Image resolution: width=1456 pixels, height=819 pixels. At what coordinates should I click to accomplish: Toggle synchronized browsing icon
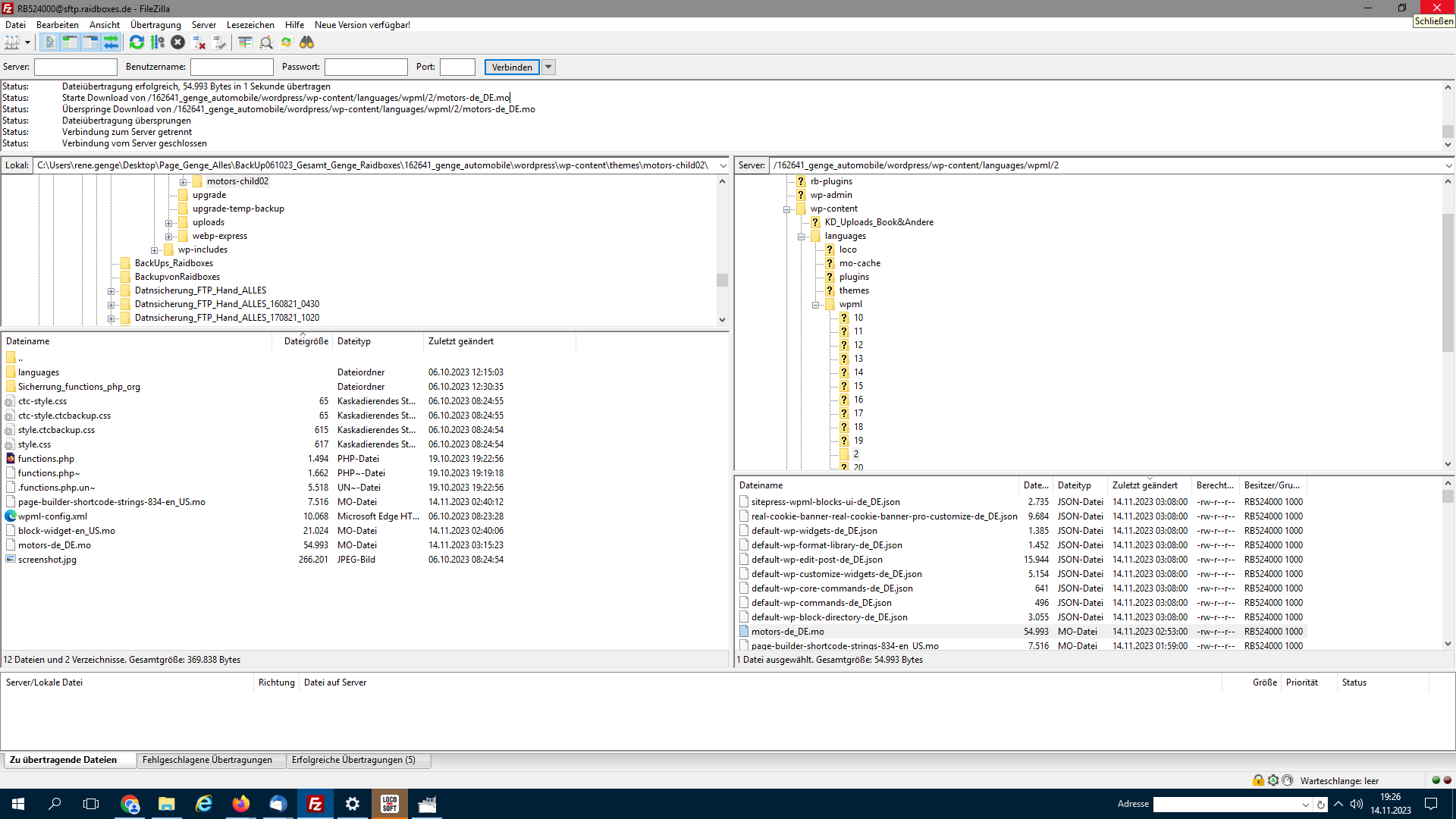pyautogui.click(x=286, y=42)
